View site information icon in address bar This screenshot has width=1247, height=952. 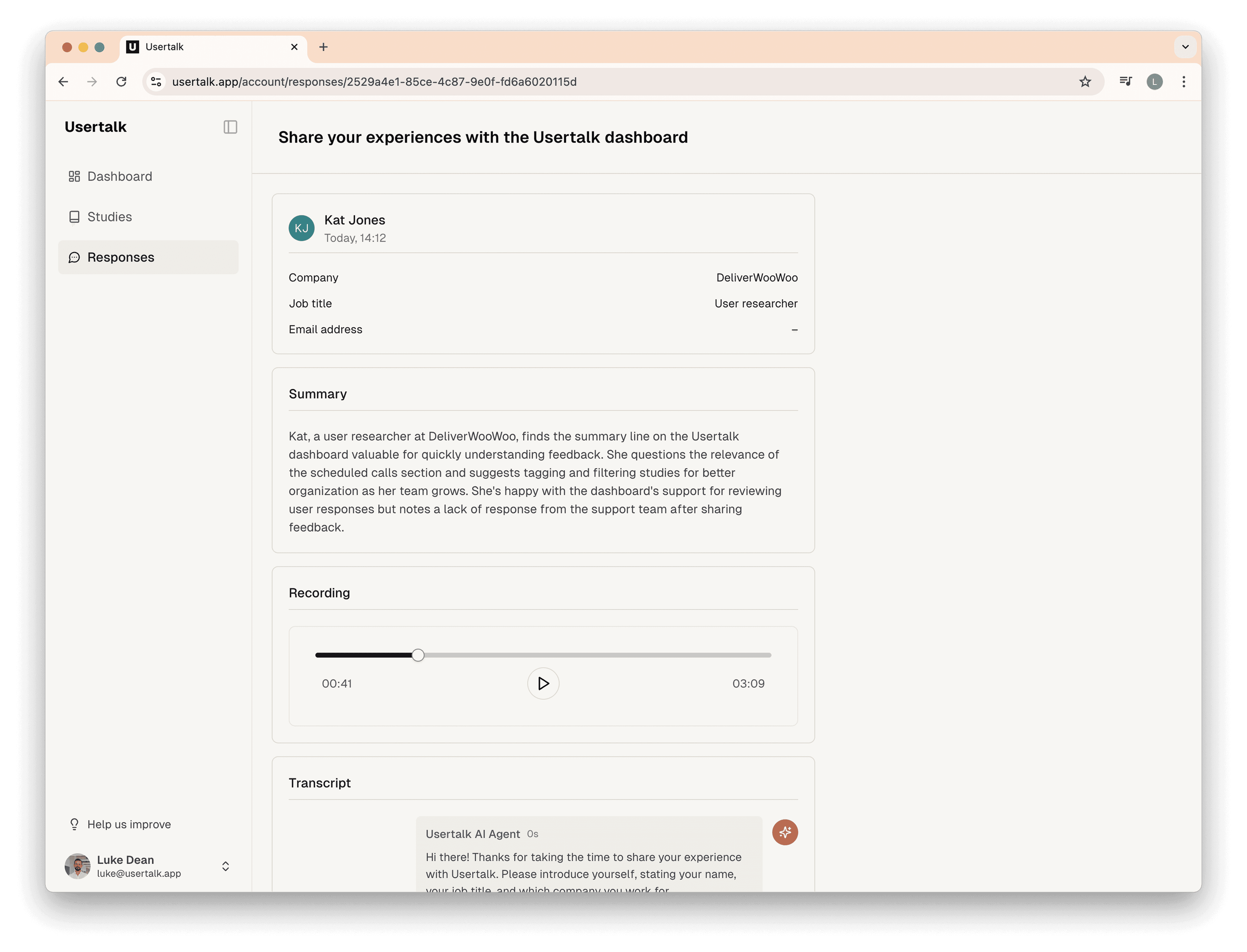(157, 82)
